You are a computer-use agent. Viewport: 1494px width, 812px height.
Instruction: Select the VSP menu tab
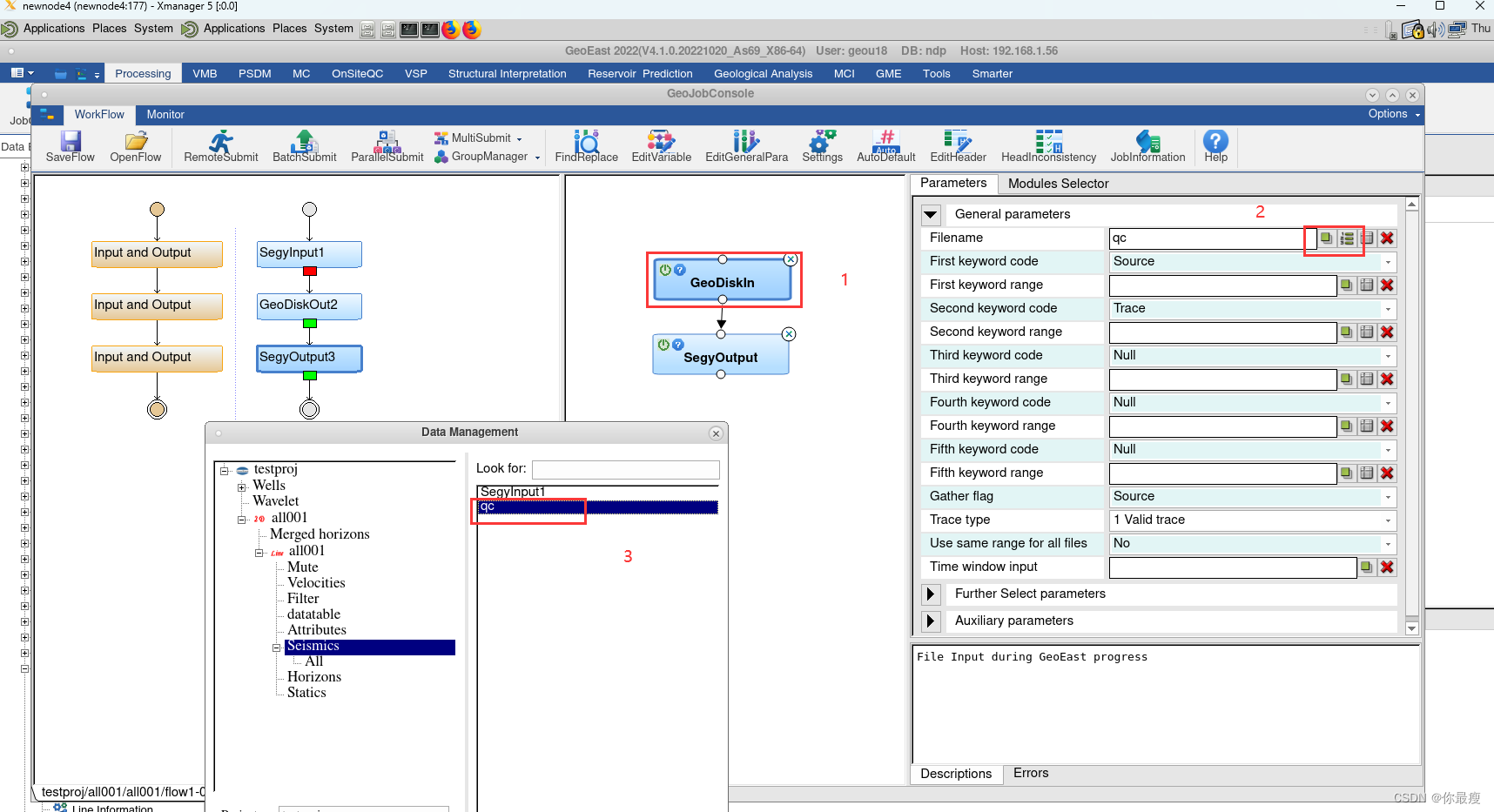pos(416,74)
